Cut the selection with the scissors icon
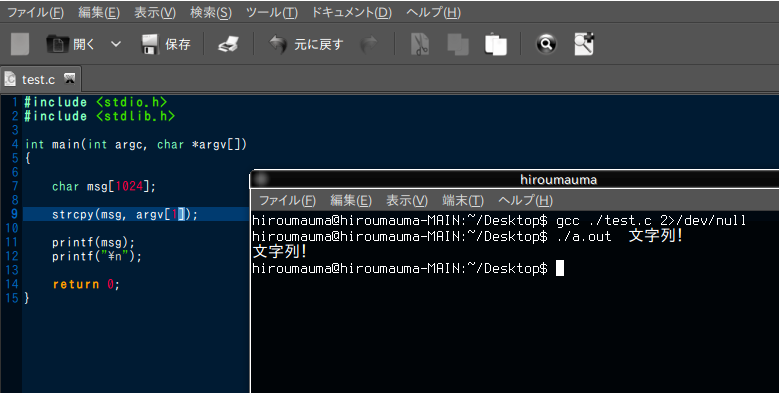 click(x=420, y=44)
